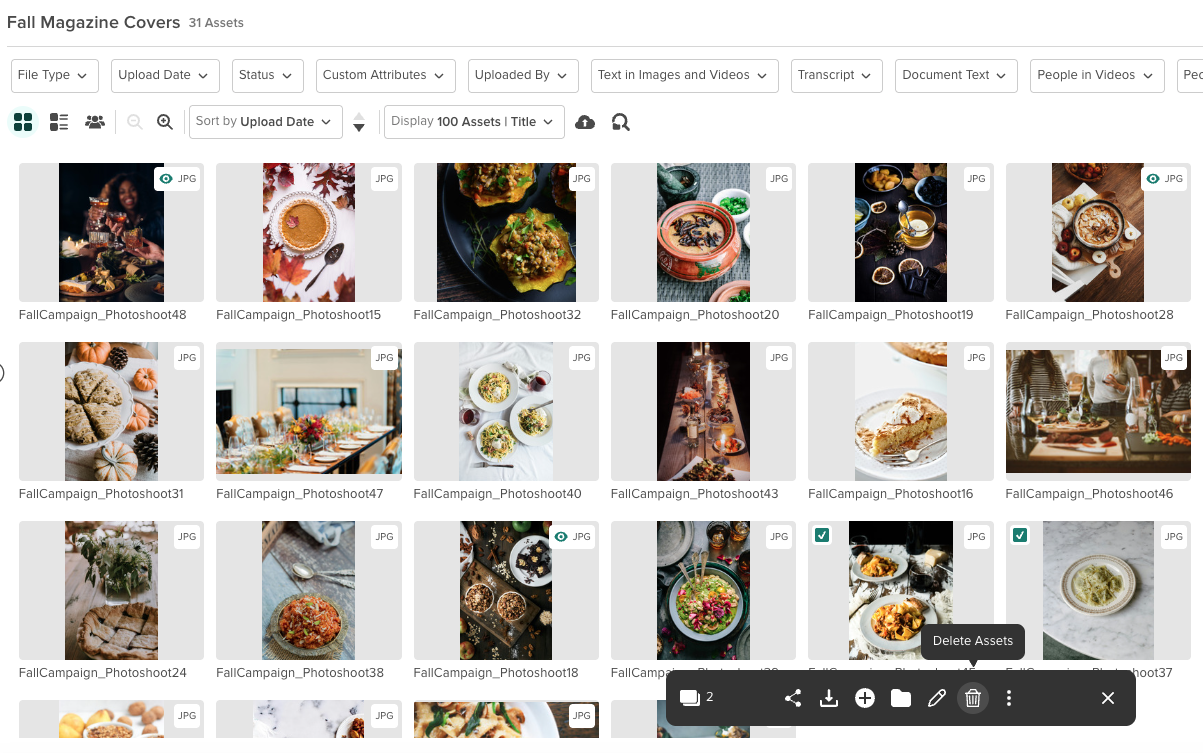Open FallCampaign_Photoshoot24 pie thumbnail
1203x753 pixels.
coord(111,590)
